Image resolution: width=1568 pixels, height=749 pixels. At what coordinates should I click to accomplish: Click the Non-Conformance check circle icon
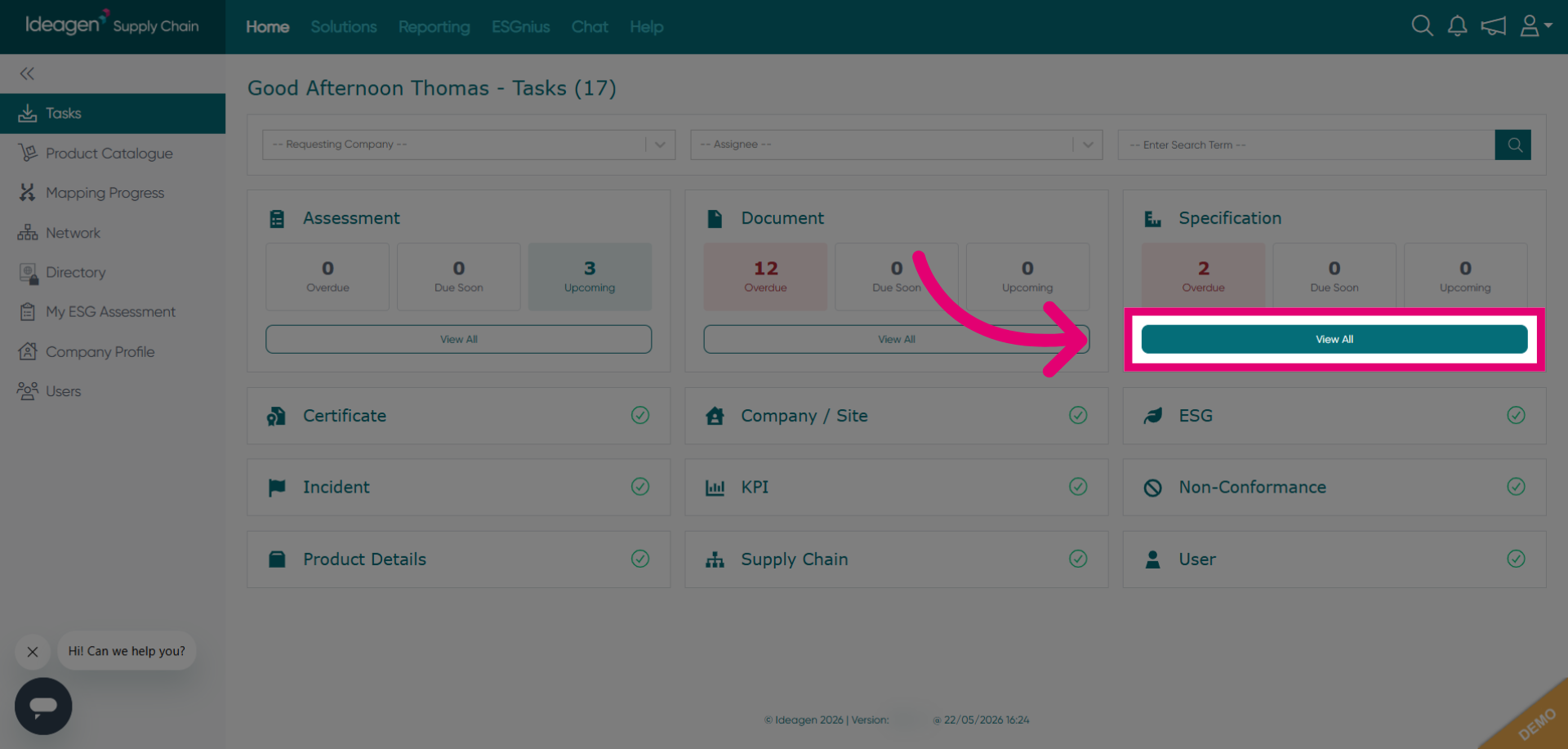[1516, 487]
